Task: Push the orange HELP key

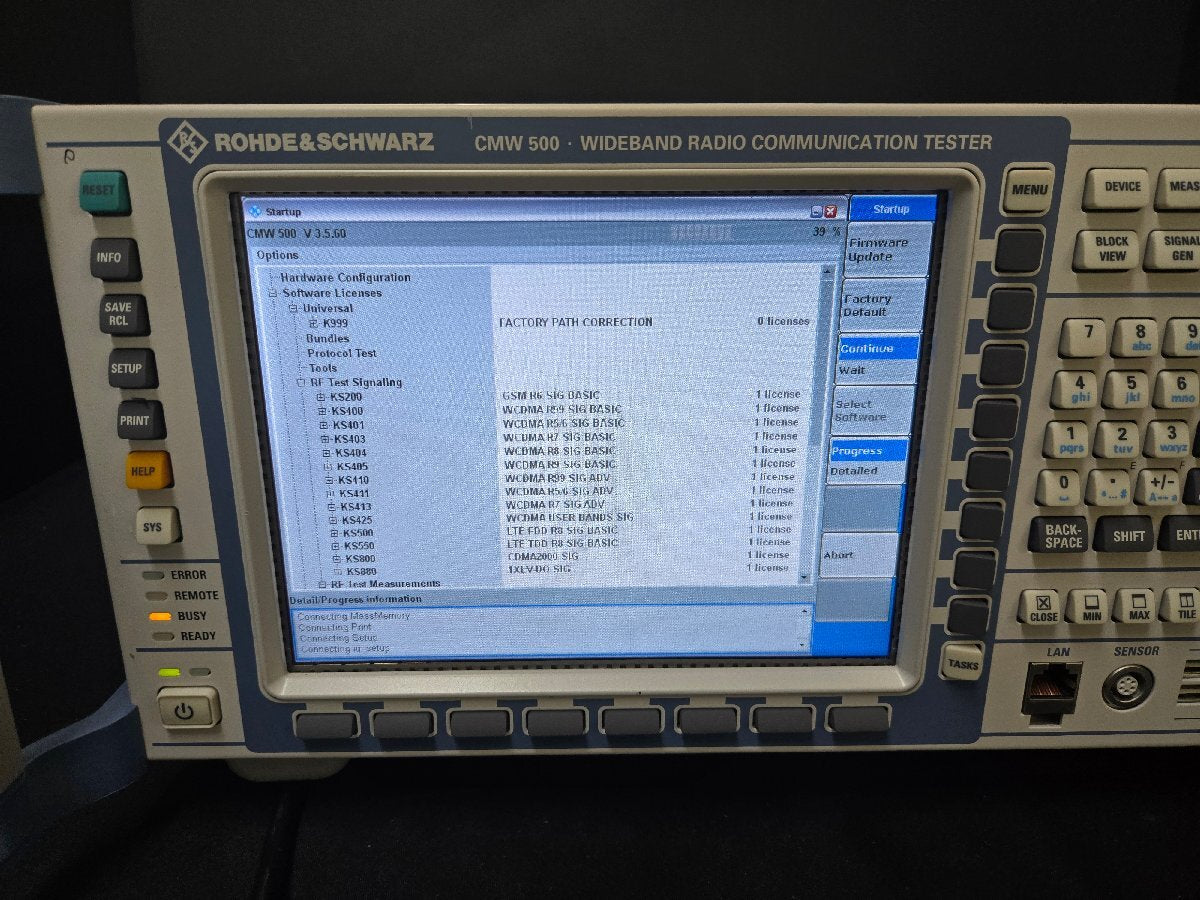Action: 148,470
